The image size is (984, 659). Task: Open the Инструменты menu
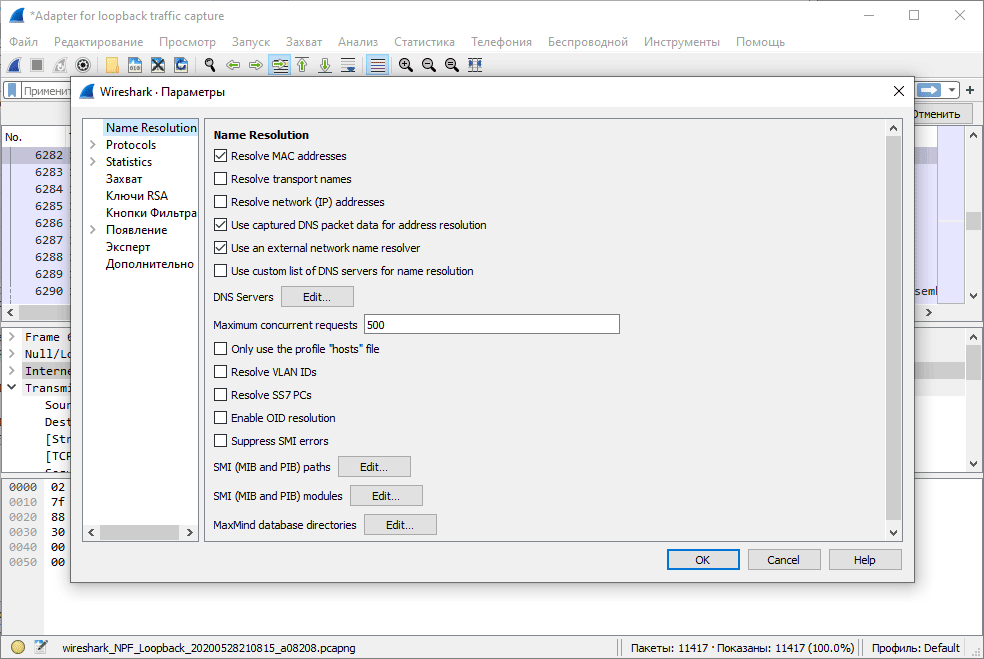[682, 41]
